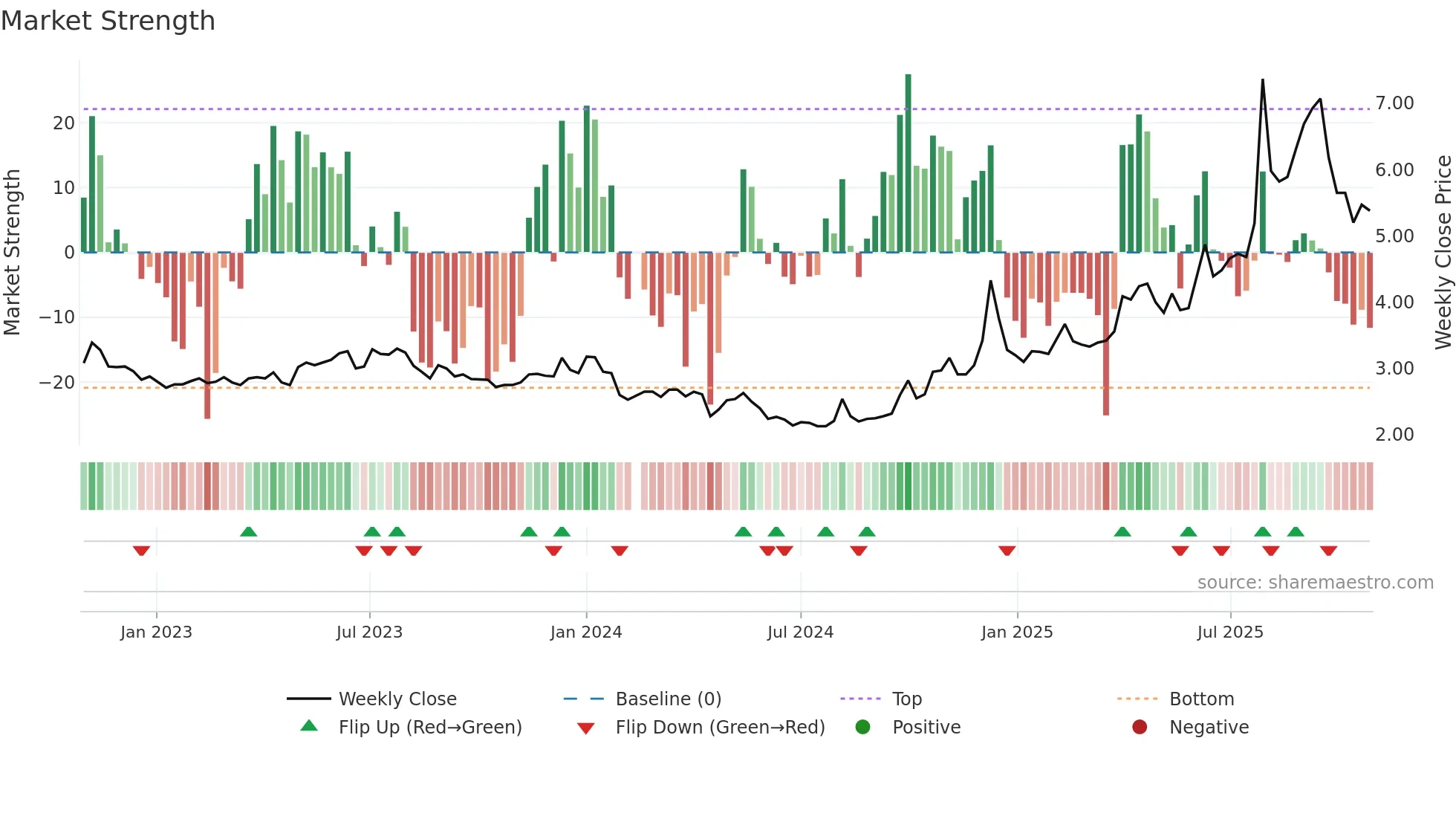Click the red Negative circle legend marker
The width and height of the screenshot is (1456, 819).
(1140, 727)
